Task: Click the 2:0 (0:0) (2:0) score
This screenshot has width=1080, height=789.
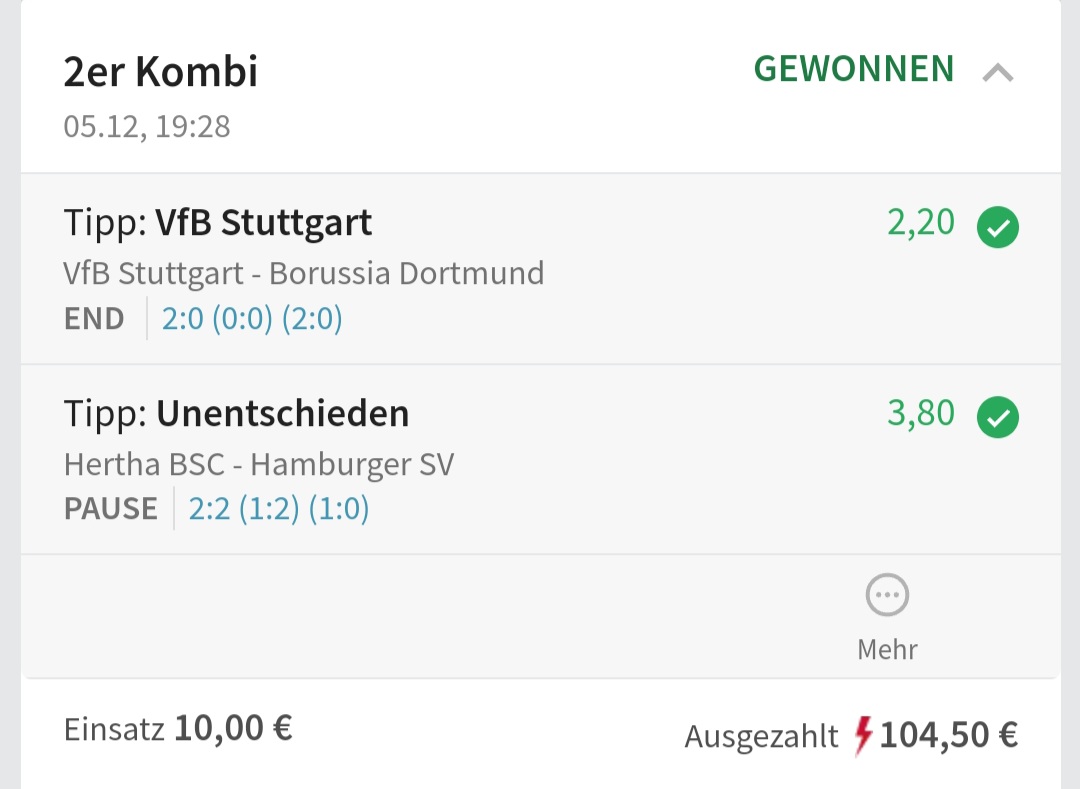Action: point(252,319)
